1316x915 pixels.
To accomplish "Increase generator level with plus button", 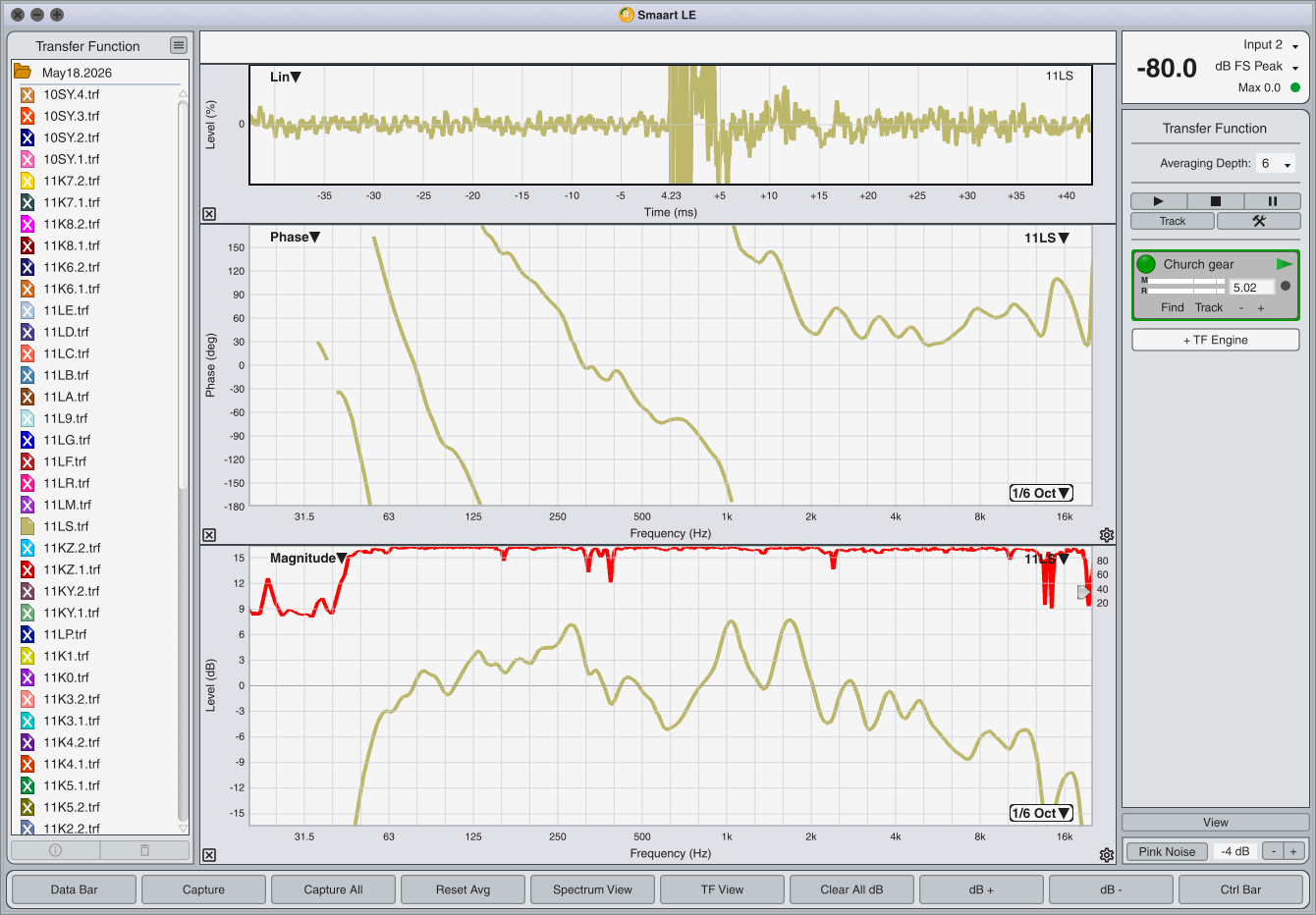I will tap(1293, 851).
